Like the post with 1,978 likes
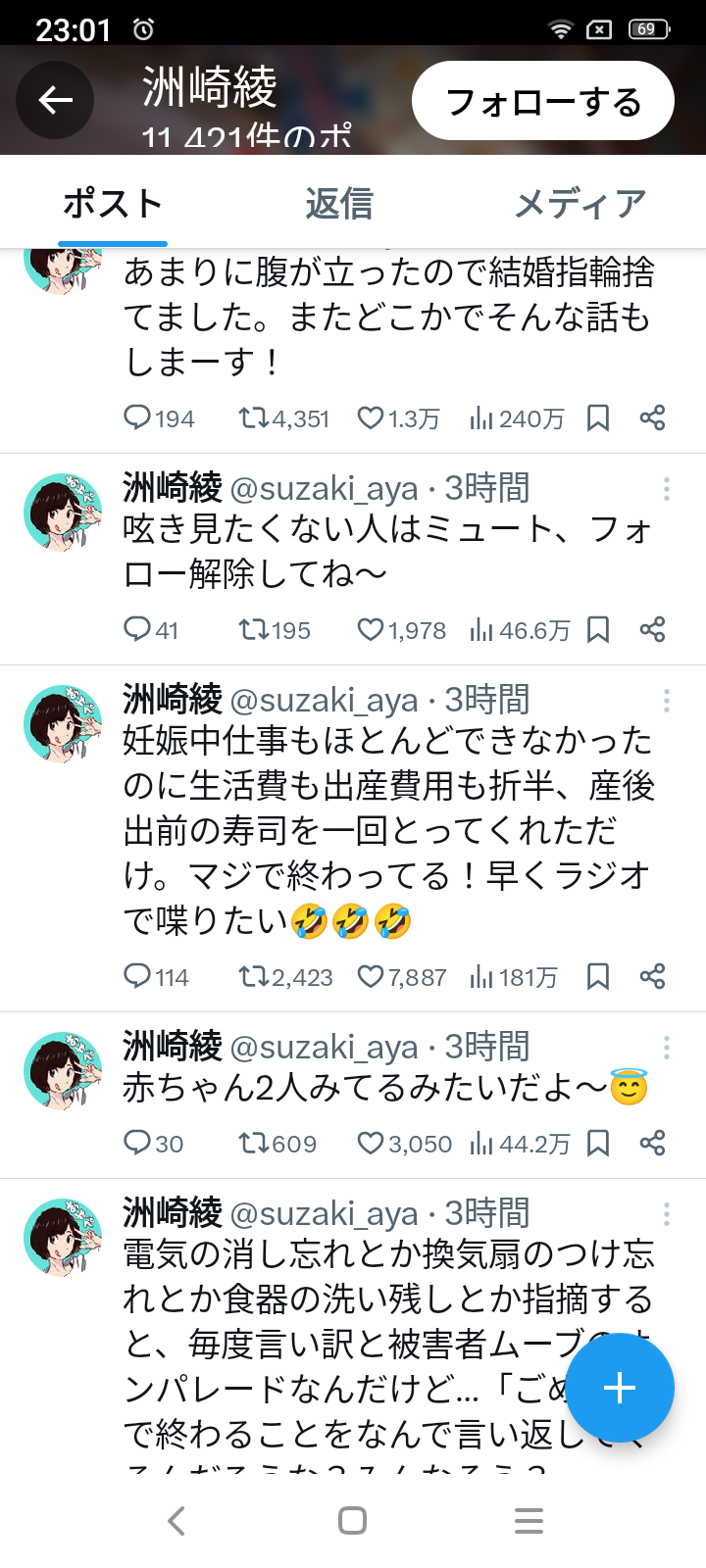 370,629
